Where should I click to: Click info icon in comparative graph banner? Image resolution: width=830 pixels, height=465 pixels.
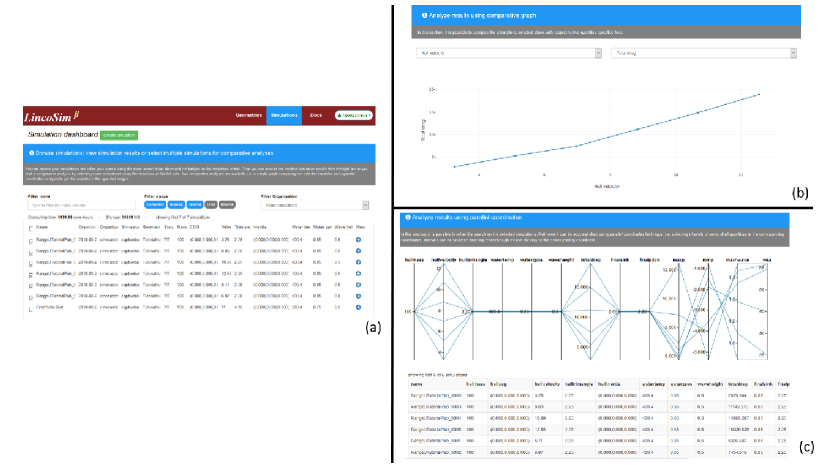pos(425,16)
